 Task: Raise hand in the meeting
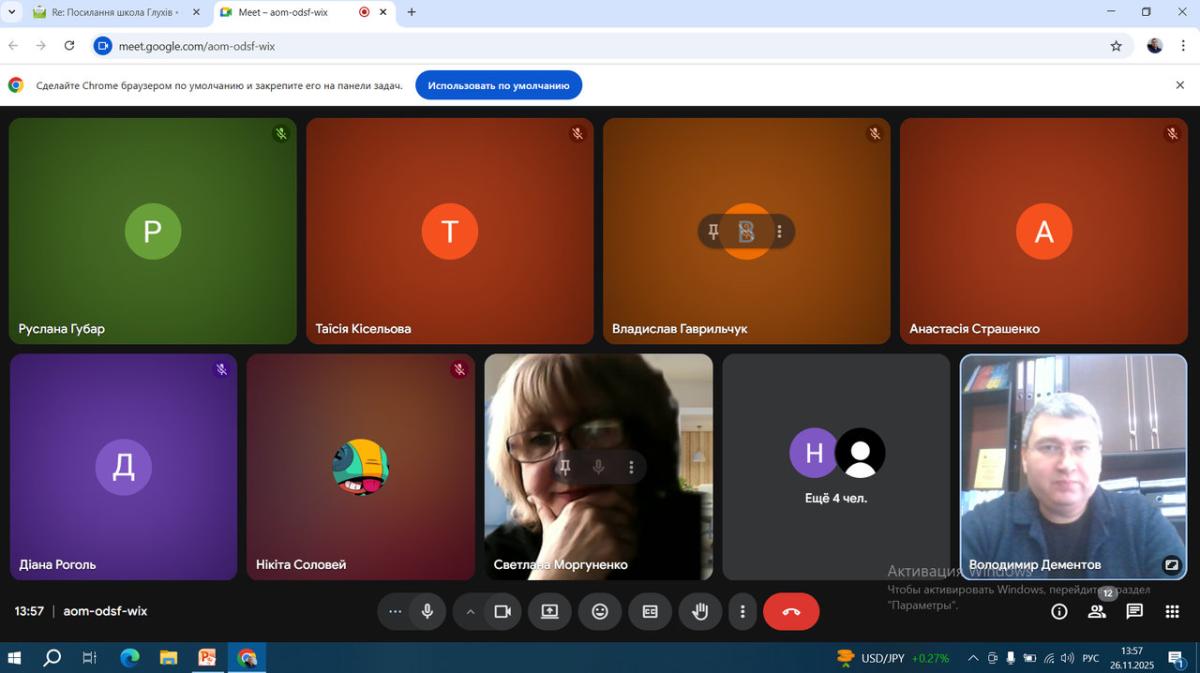tap(700, 612)
